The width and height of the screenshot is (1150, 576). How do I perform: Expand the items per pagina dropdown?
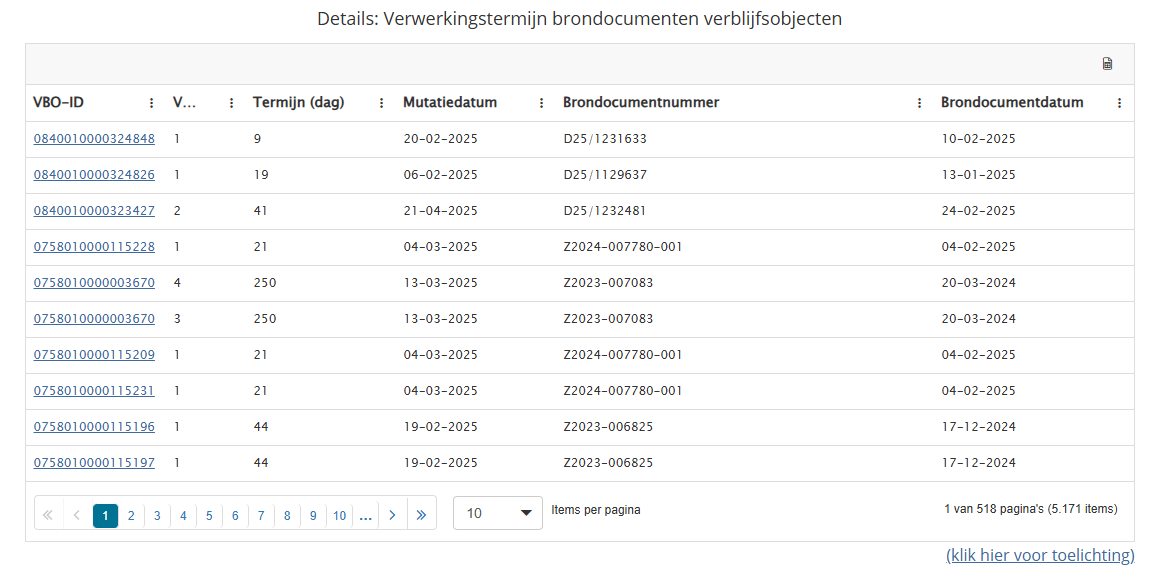[x=498, y=513]
